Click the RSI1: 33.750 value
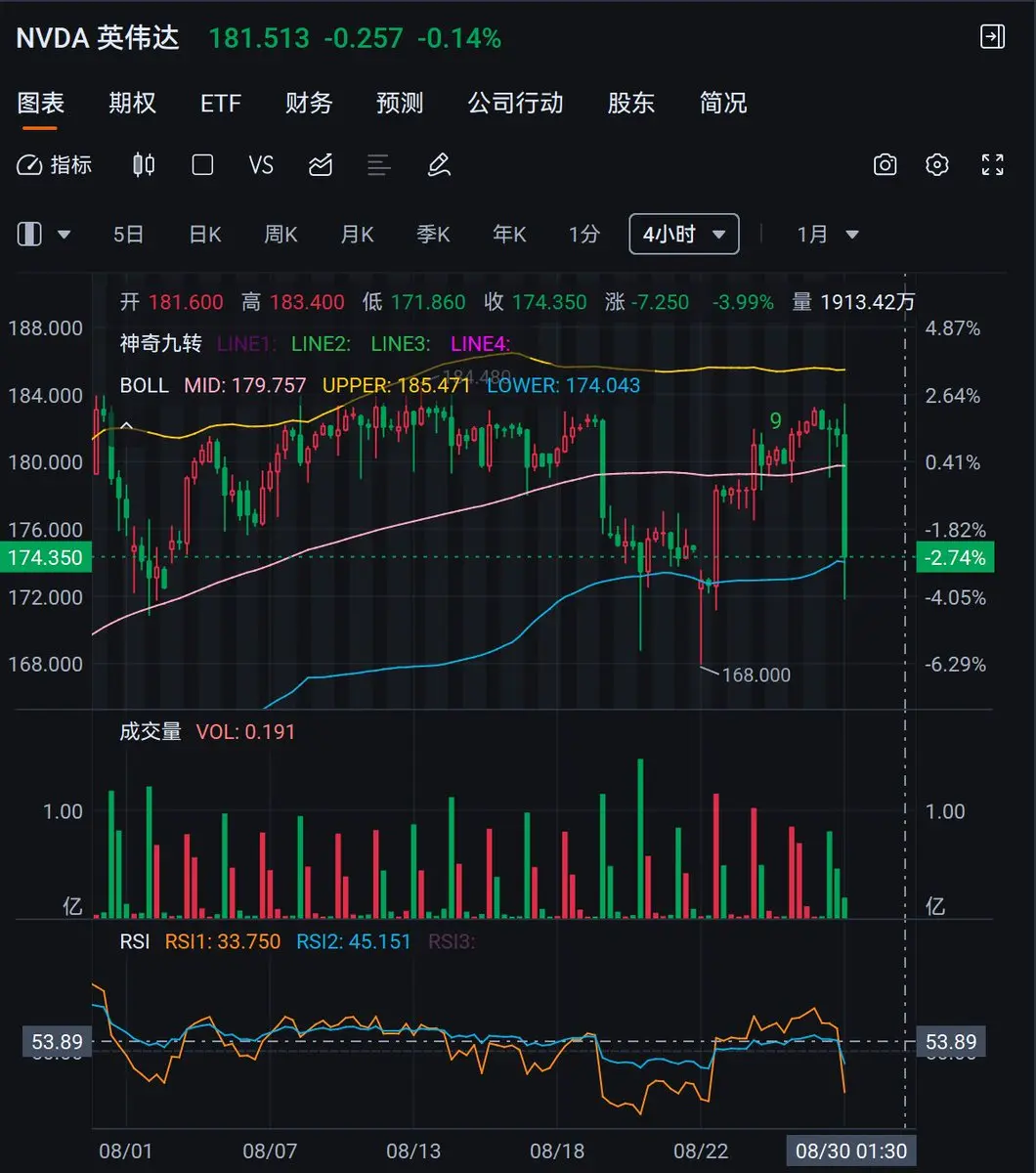The image size is (1036, 1173). [x=223, y=942]
